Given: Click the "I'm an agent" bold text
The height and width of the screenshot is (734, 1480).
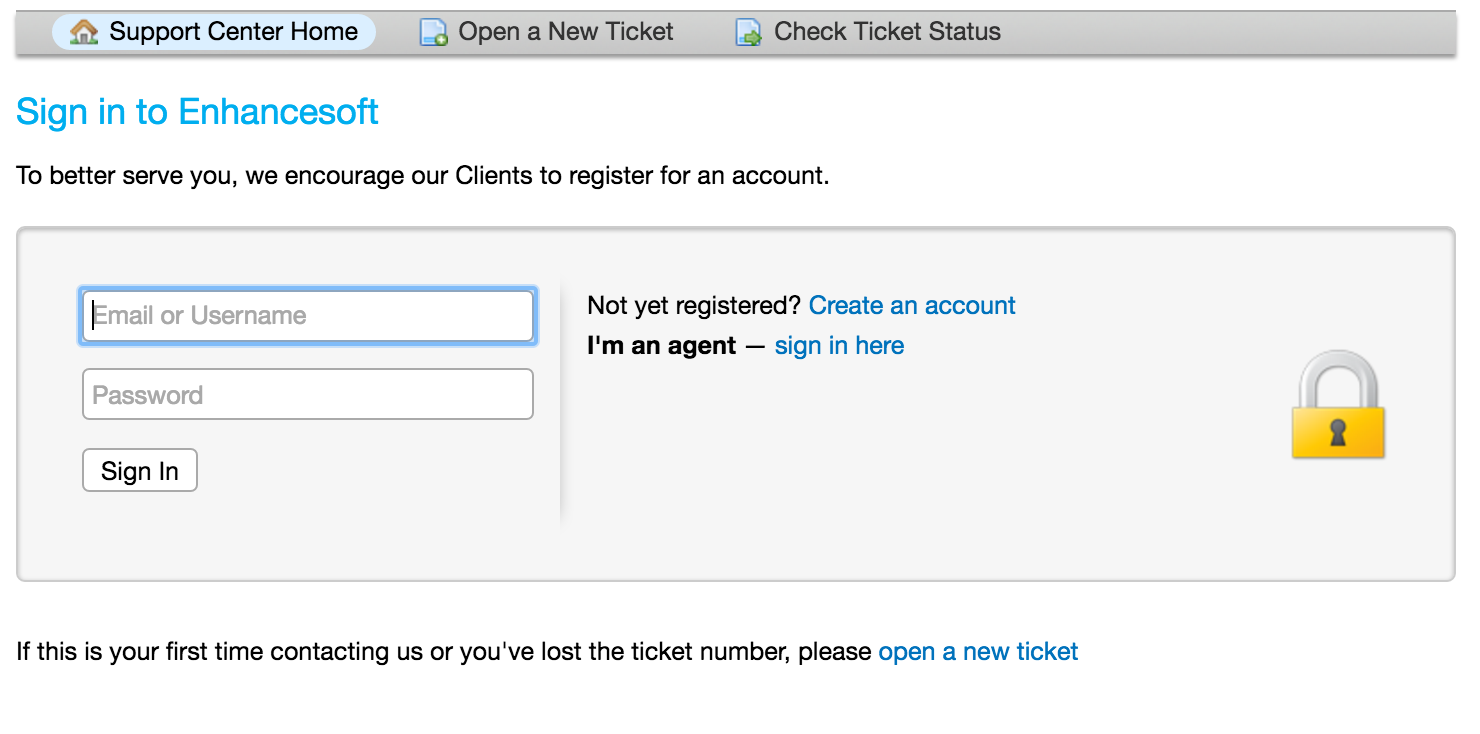Looking at the screenshot, I should tap(661, 346).
